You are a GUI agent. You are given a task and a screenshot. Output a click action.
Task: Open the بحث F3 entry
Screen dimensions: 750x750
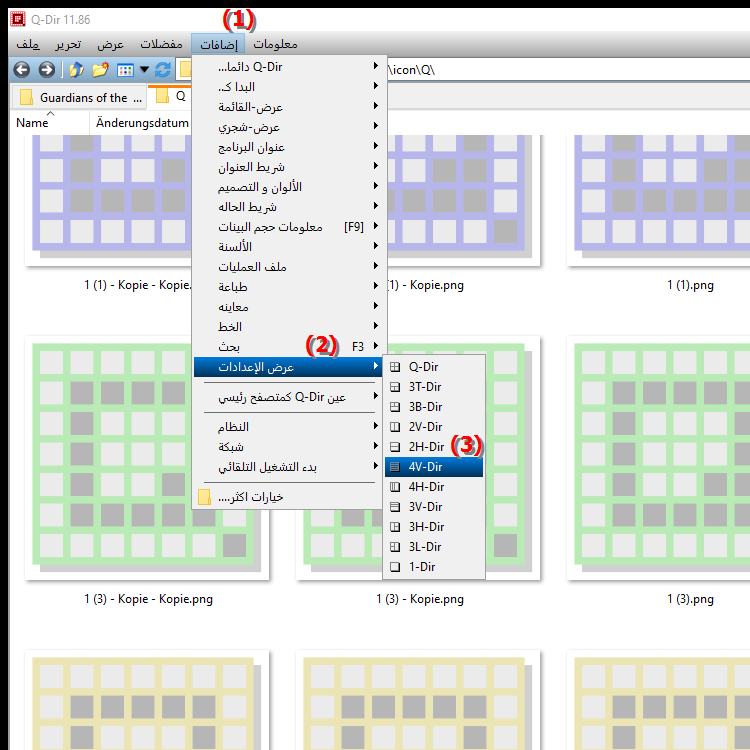(x=288, y=347)
